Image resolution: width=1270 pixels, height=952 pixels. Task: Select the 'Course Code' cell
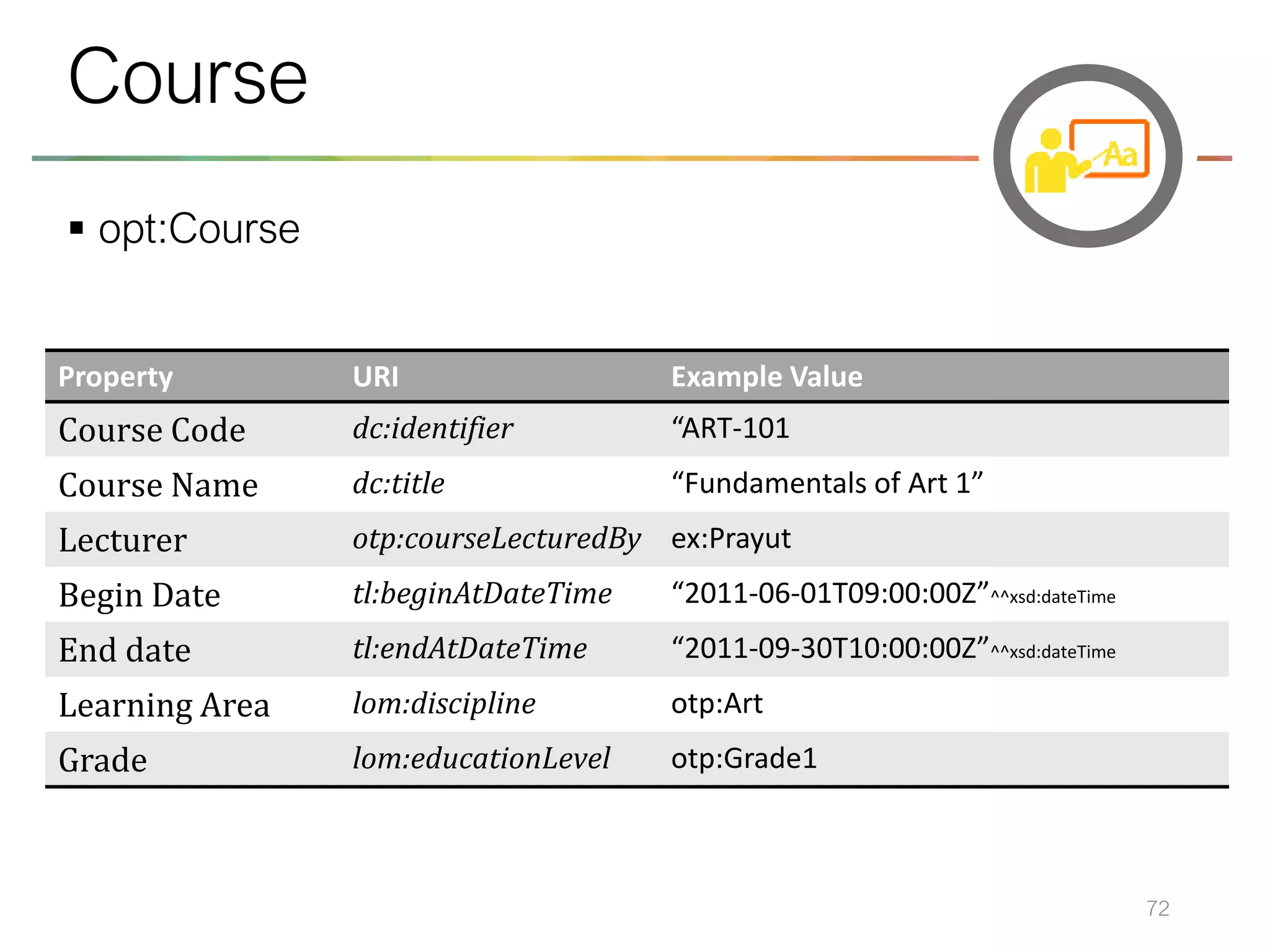pyautogui.click(x=152, y=430)
